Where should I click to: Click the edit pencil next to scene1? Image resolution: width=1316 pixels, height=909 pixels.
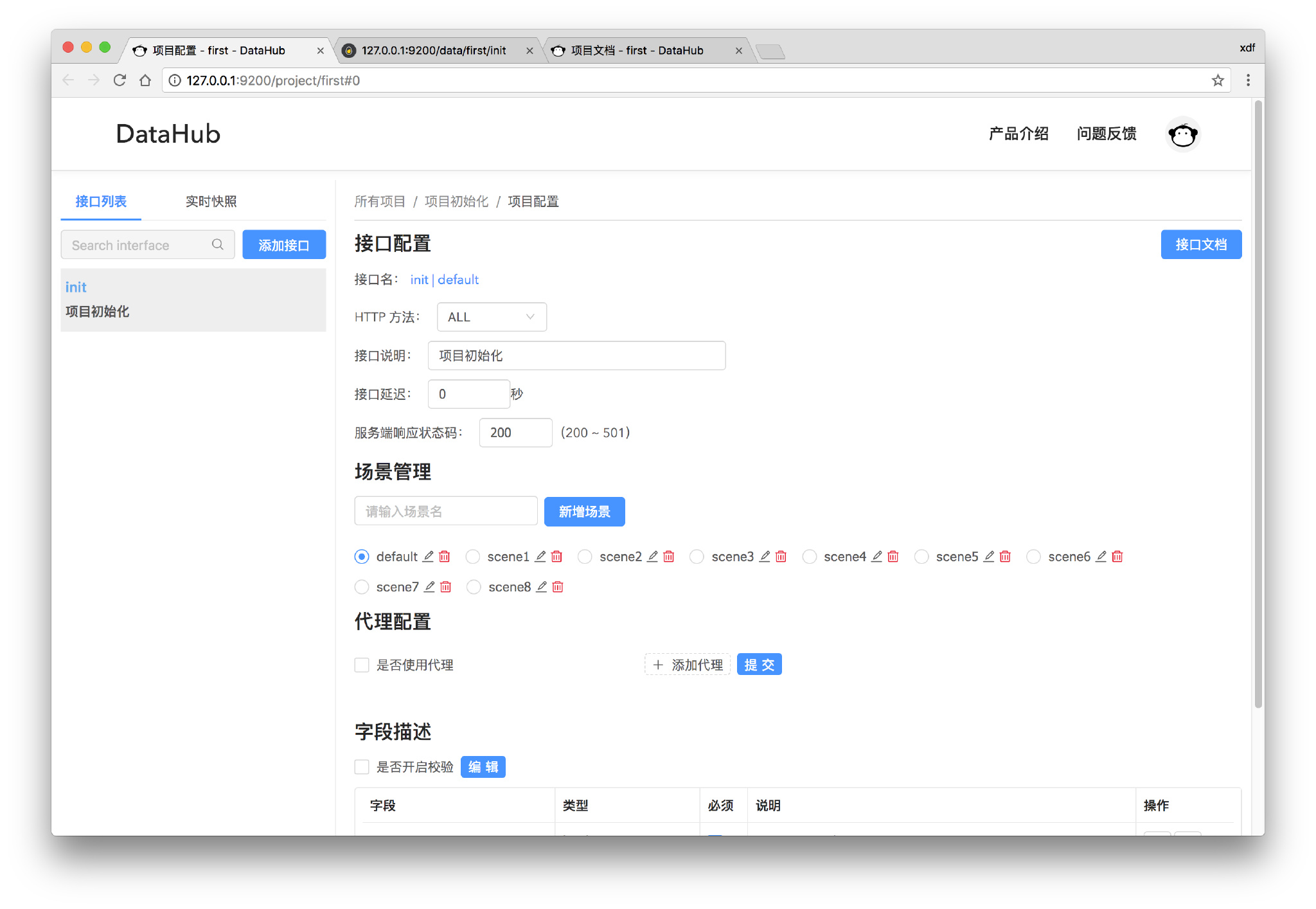click(540, 556)
